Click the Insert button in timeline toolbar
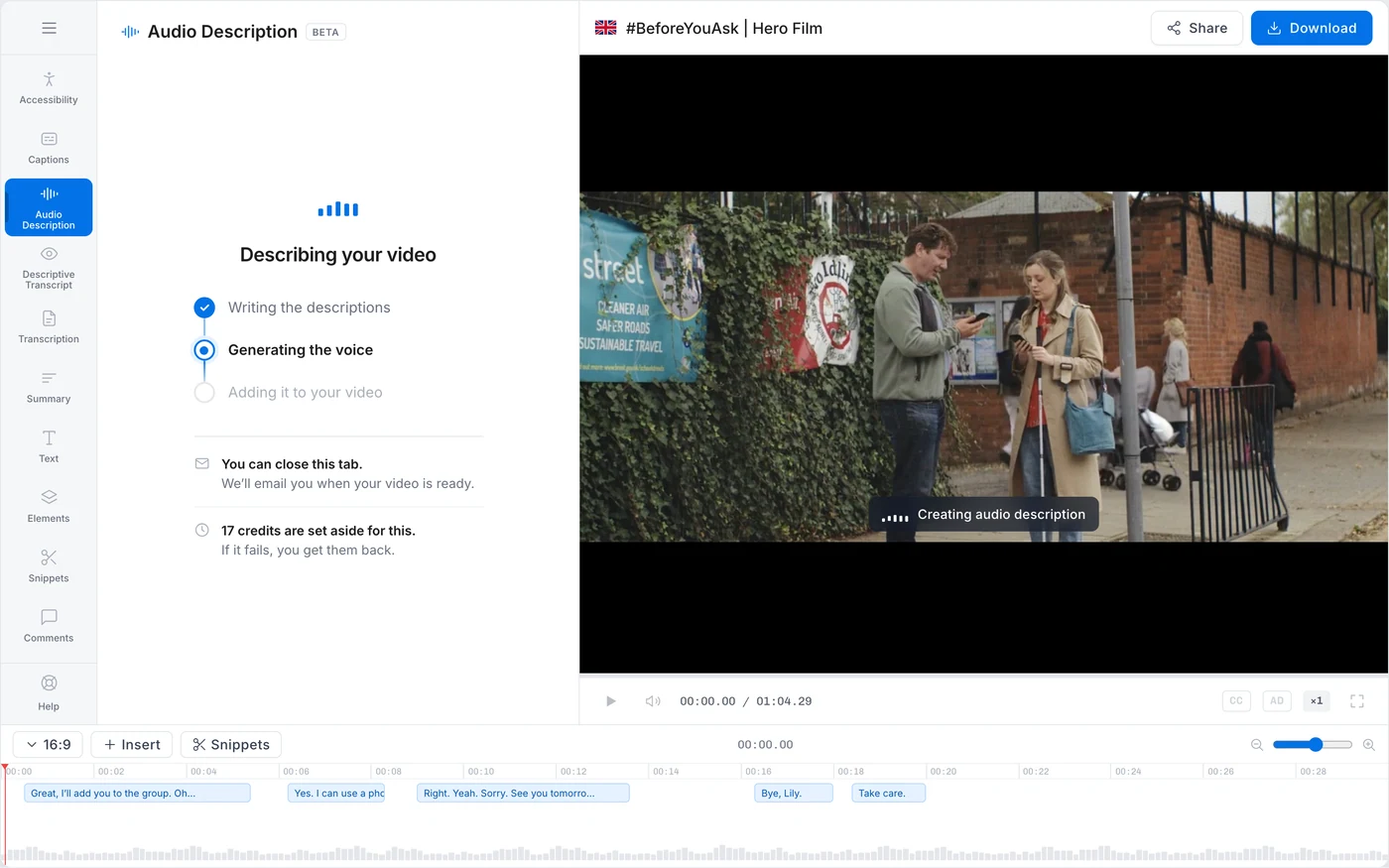 click(x=132, y=745)
